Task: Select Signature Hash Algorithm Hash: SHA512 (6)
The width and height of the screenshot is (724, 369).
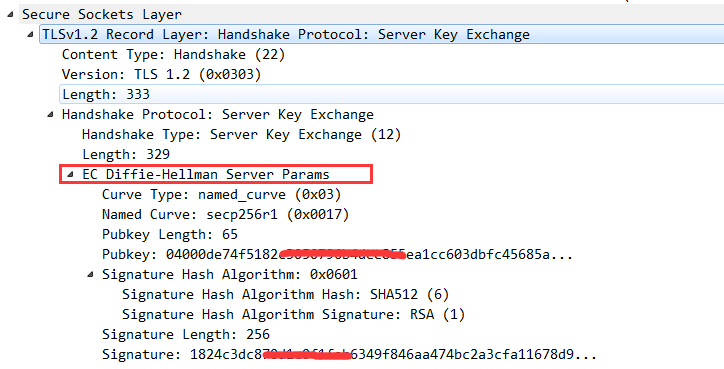Action: pyautogui.click(x=285, y=294)
